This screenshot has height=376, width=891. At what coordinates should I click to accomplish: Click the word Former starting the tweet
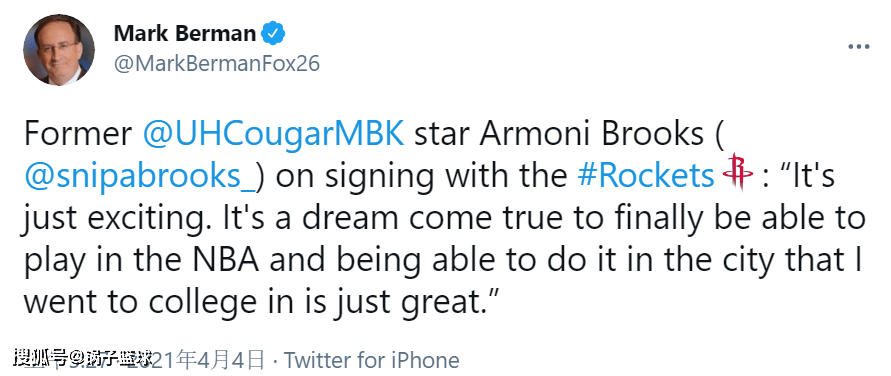point(77,135)
